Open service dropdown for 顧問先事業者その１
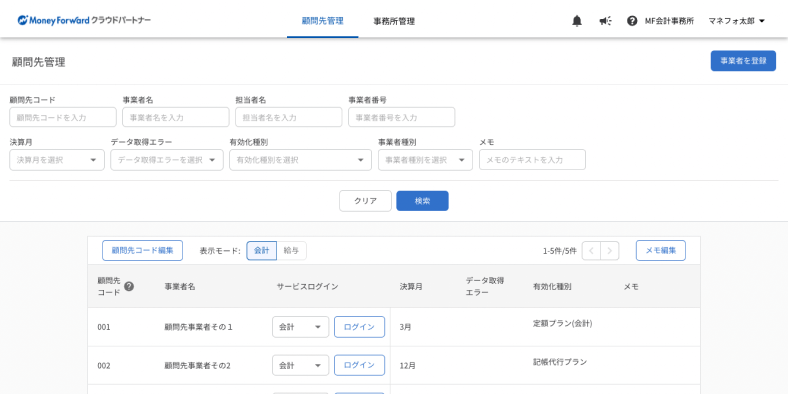The width and height of the screenshot is (788, 394). click(301, 327)
